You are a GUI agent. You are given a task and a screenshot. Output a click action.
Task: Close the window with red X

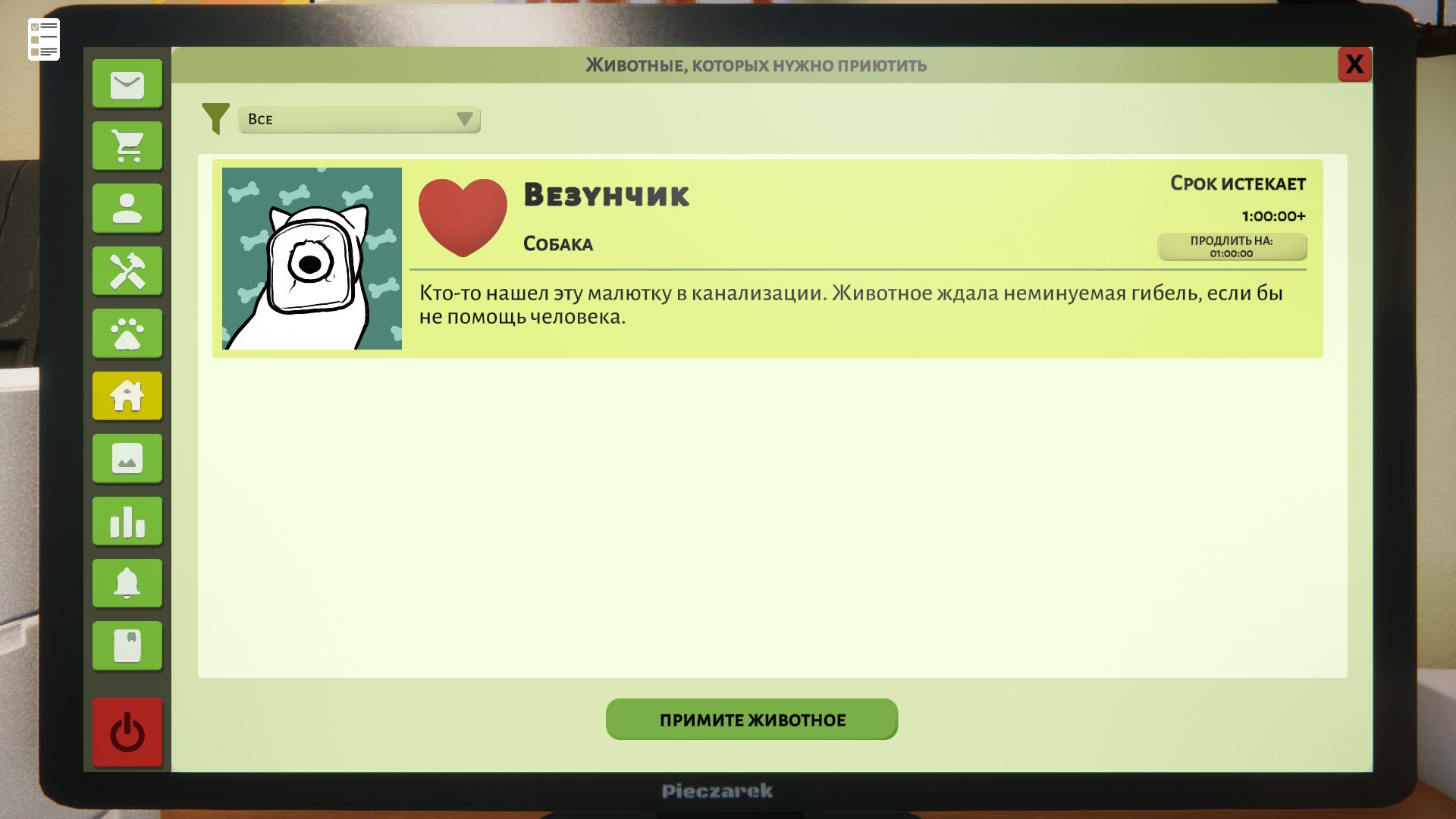[1354, 64]
